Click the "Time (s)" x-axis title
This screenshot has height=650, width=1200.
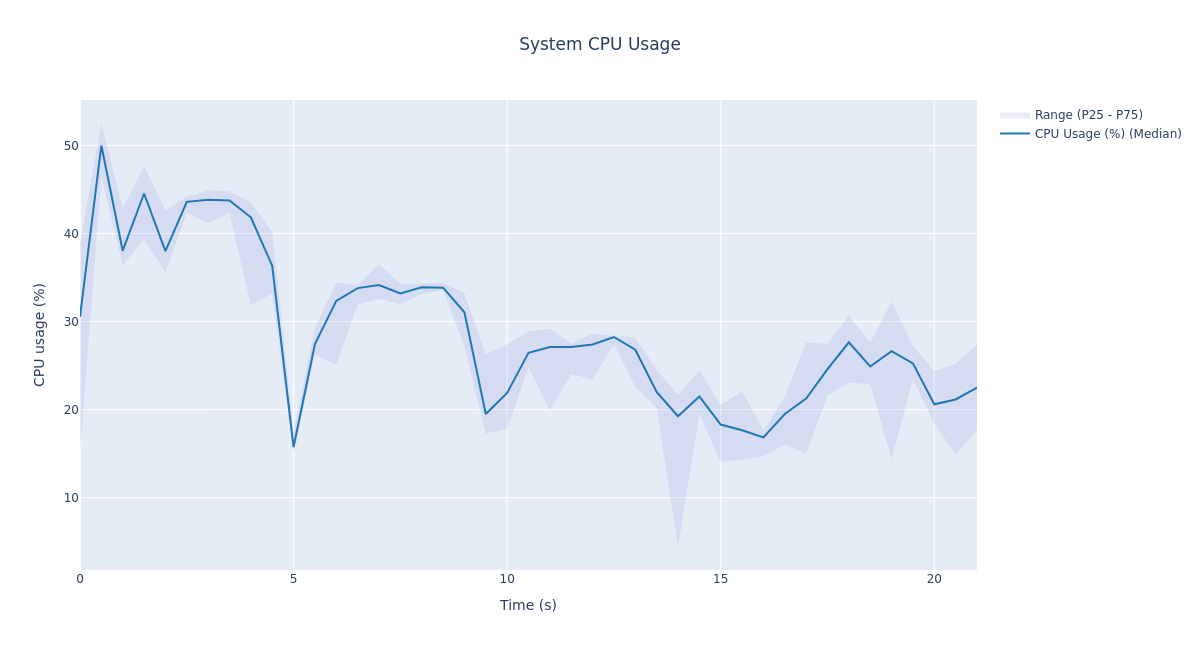(528, 605)
